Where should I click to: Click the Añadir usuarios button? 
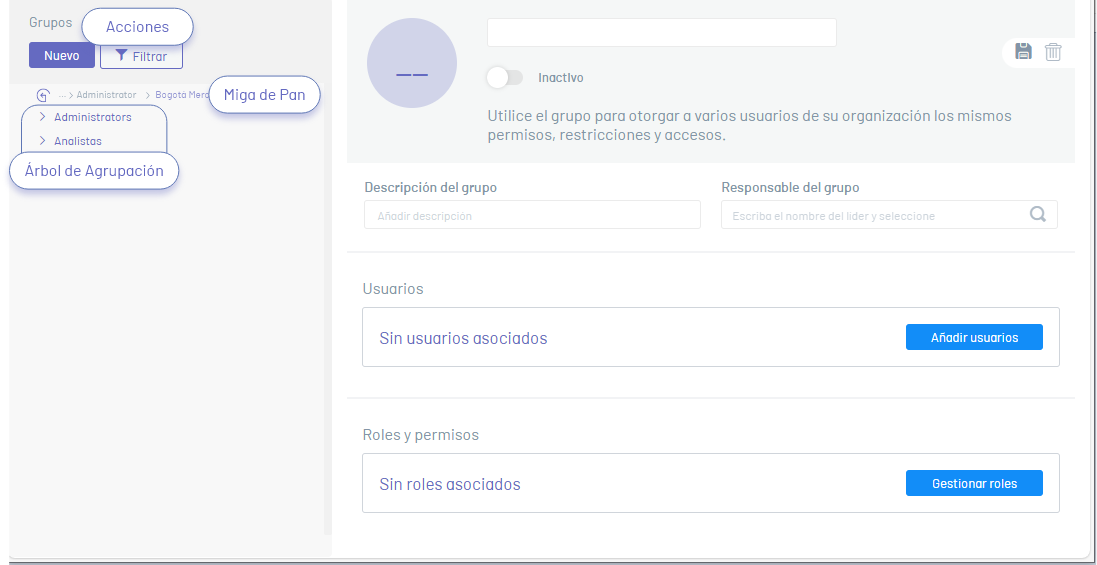(974, 337)
